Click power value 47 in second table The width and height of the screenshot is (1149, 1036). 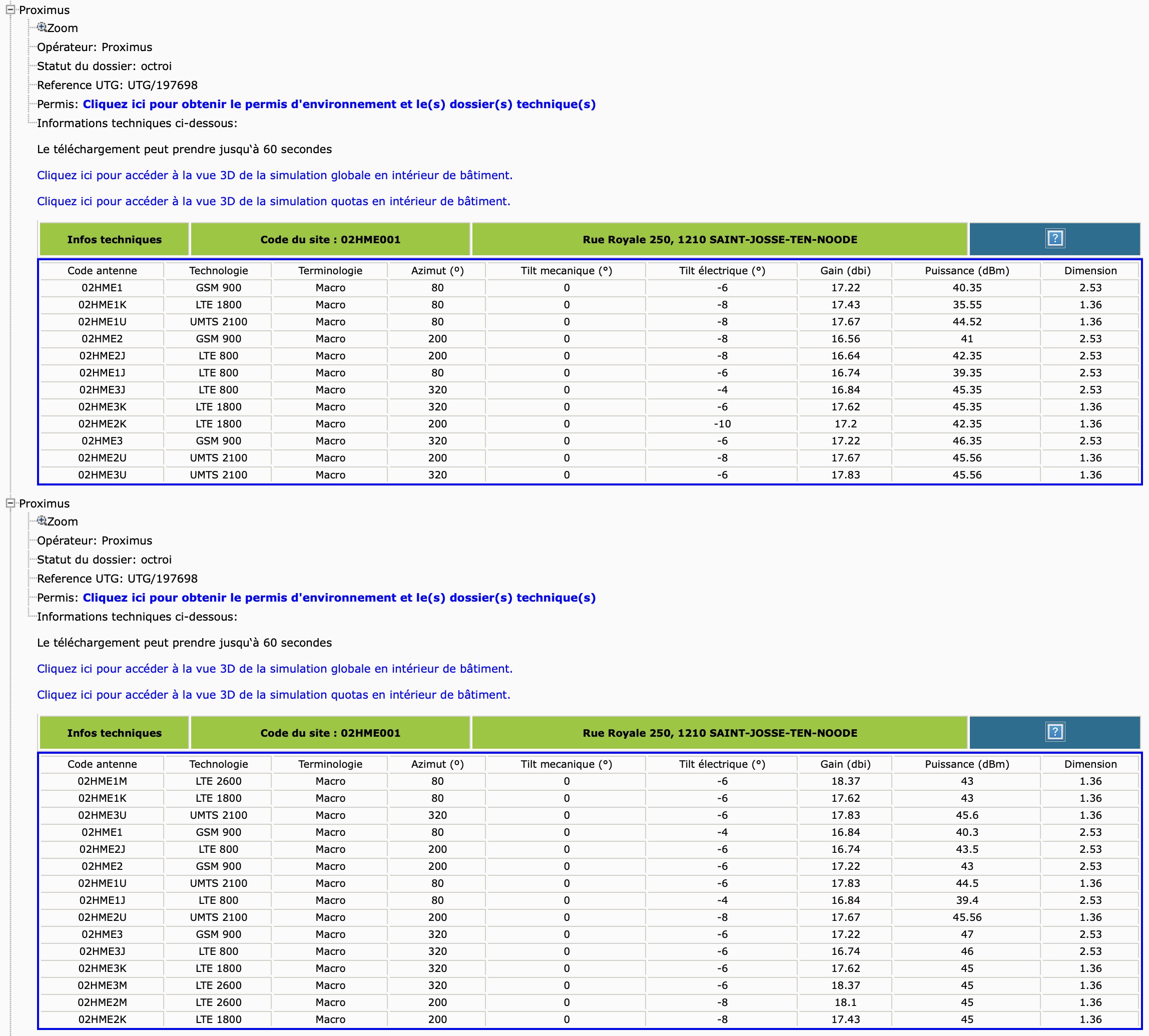tap(966, 934)
